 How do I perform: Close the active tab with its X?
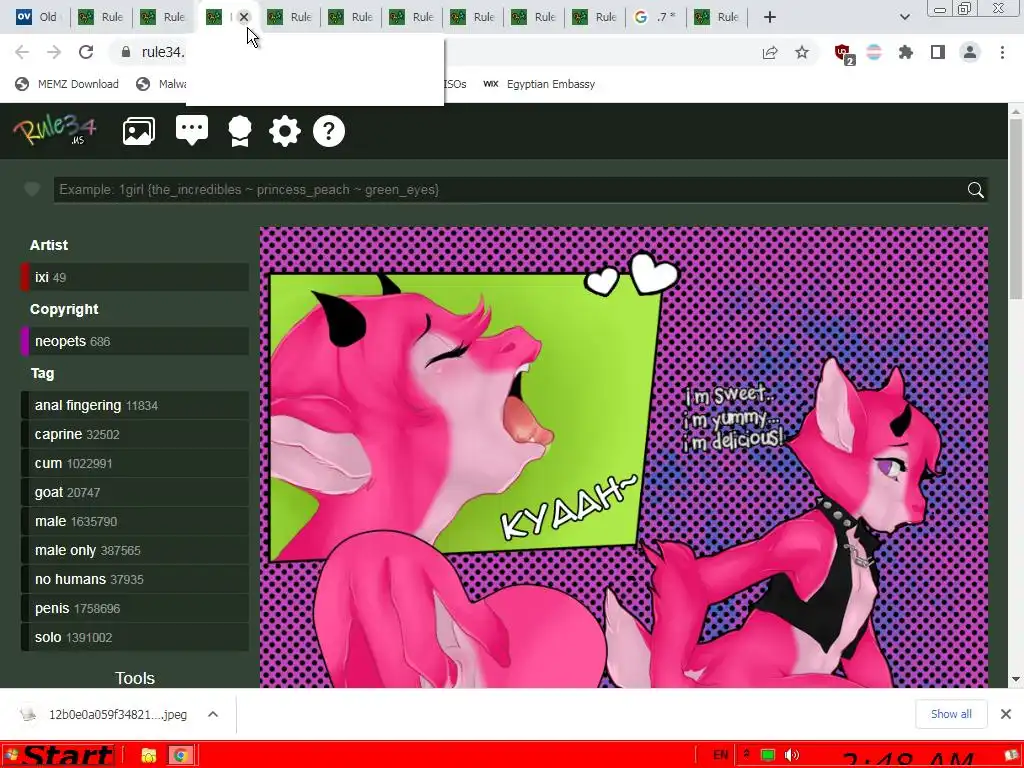click(x=244, y=17)
